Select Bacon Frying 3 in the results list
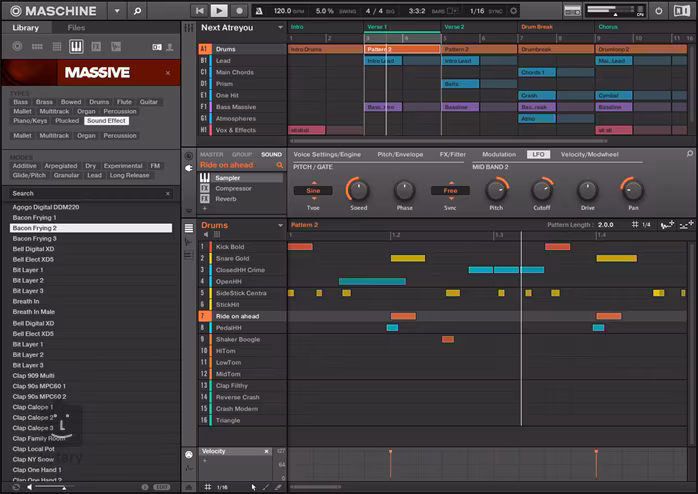 (91, 239)
